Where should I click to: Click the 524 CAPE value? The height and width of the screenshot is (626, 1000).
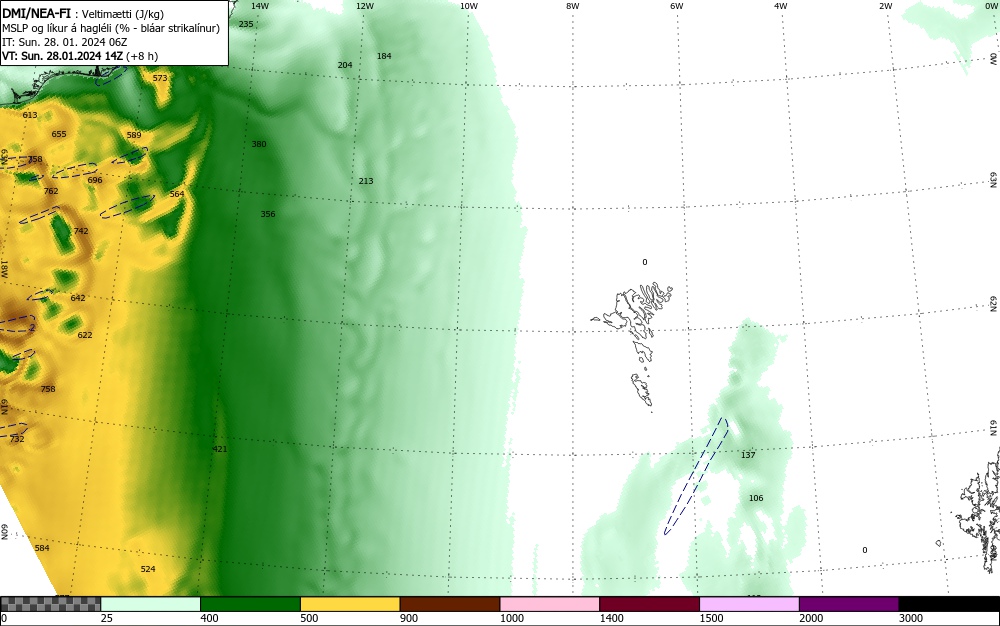[x=148, y=569]
